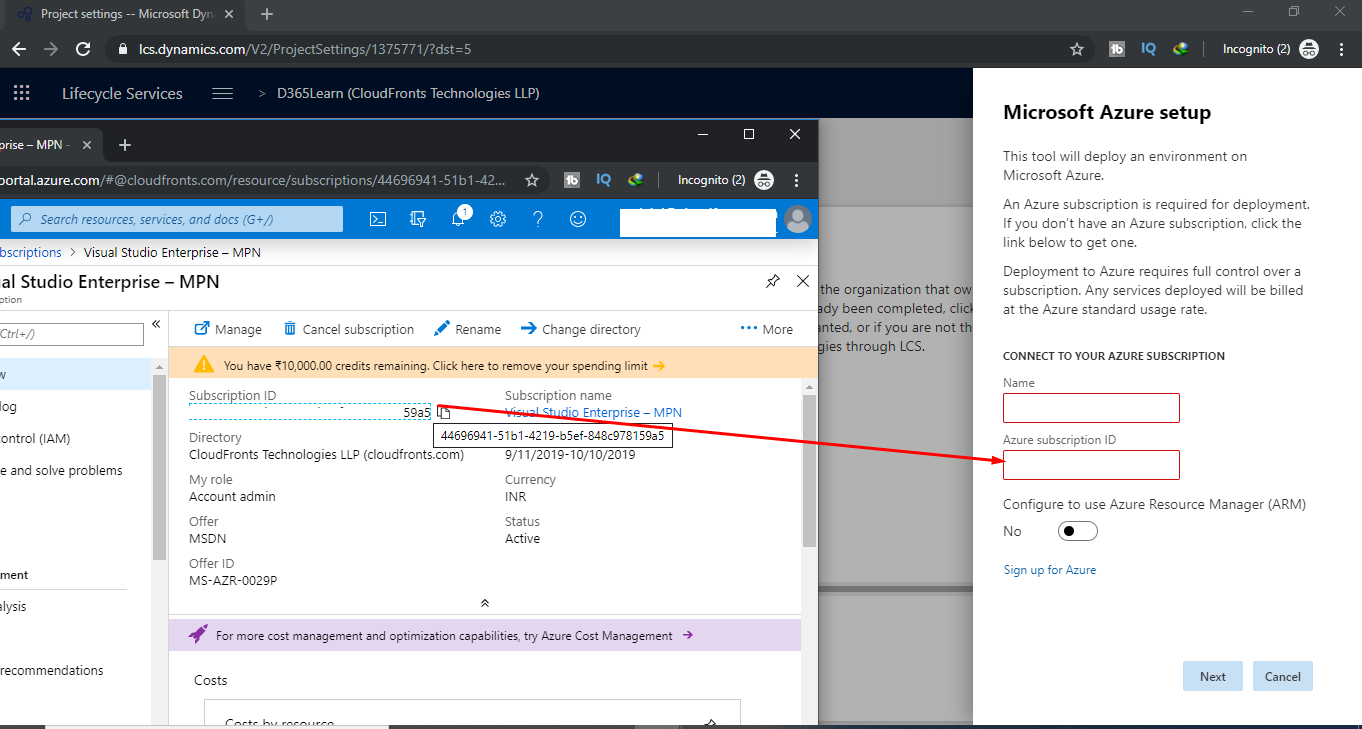
Task: Open the Sign up for Azure link
Action: click(1049, 570)
